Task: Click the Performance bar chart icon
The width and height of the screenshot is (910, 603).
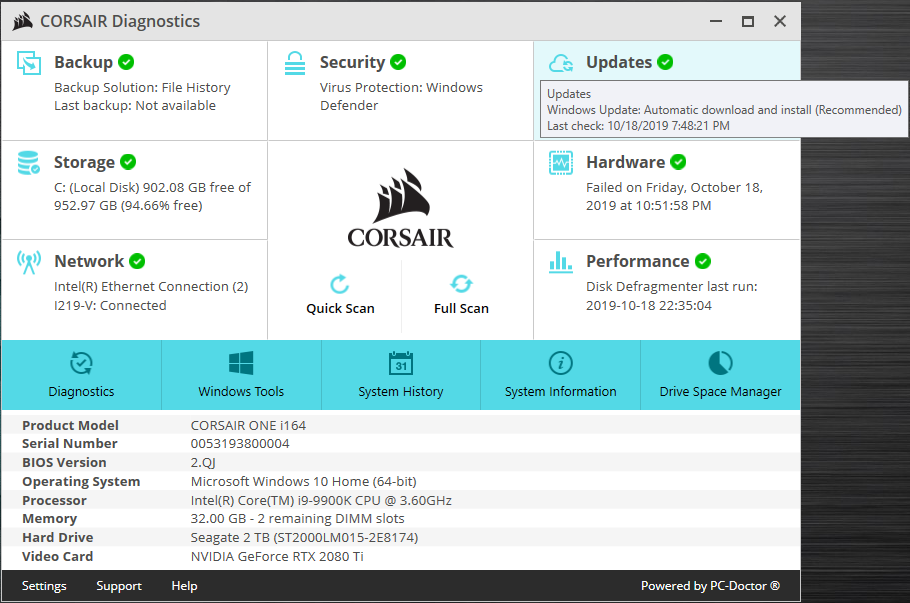Action: tap(561, 262)
